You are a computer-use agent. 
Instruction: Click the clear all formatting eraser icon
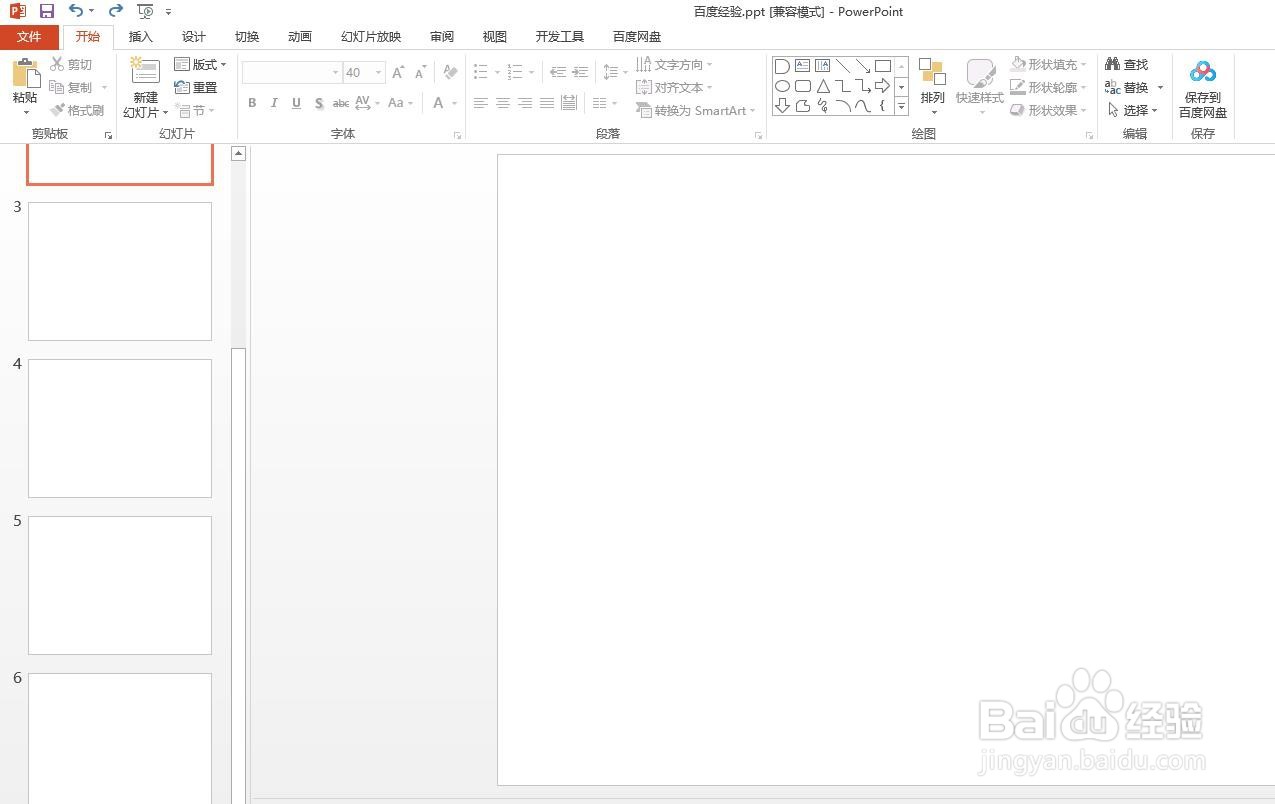450,72
